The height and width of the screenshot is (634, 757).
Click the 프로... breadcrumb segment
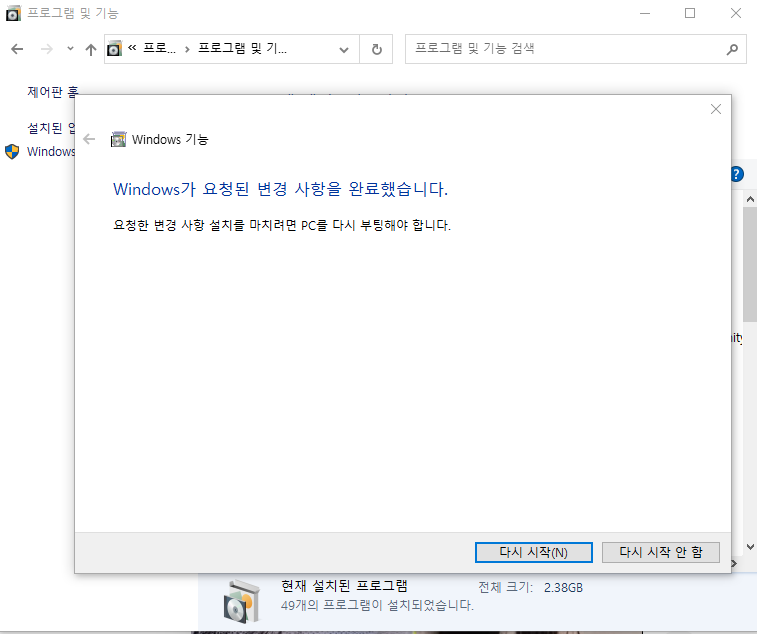pyautogui.click(x=159, y=48)
